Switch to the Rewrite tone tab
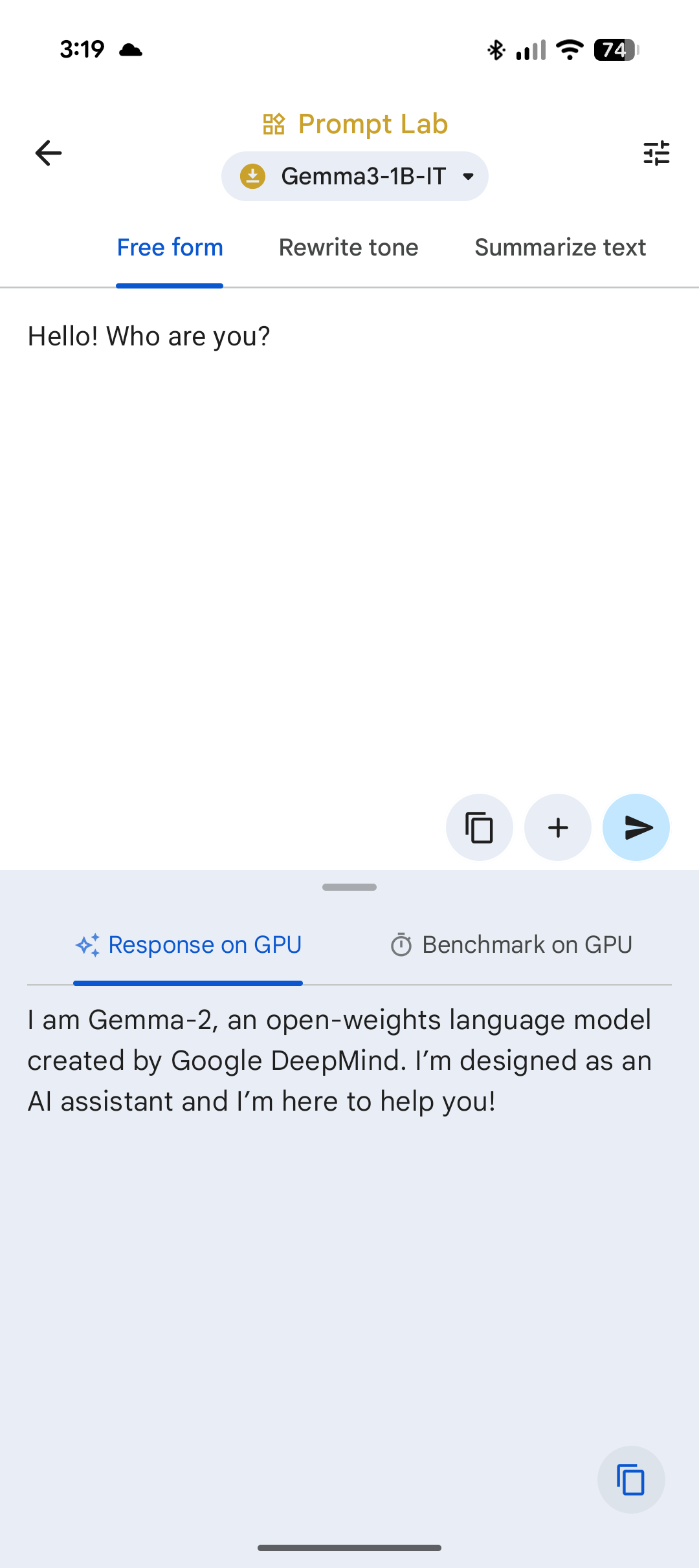Viewport: 699px width, 1568px height. (348, 248)
